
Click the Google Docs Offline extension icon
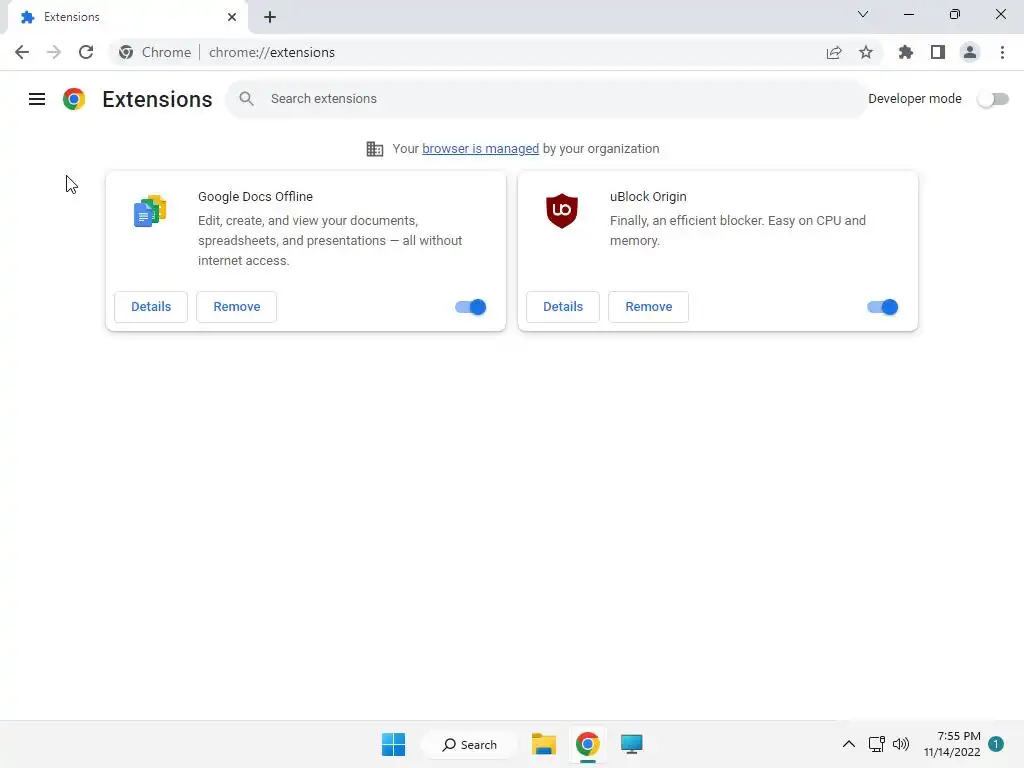[150, 211]
